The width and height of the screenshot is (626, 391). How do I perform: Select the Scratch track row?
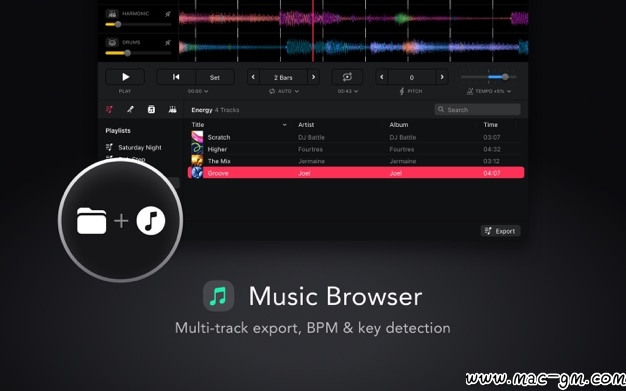point(356,137)
